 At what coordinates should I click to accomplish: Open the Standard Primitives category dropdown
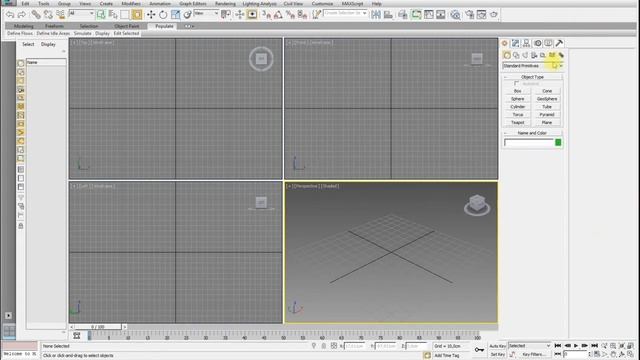(x=533, y=66)
